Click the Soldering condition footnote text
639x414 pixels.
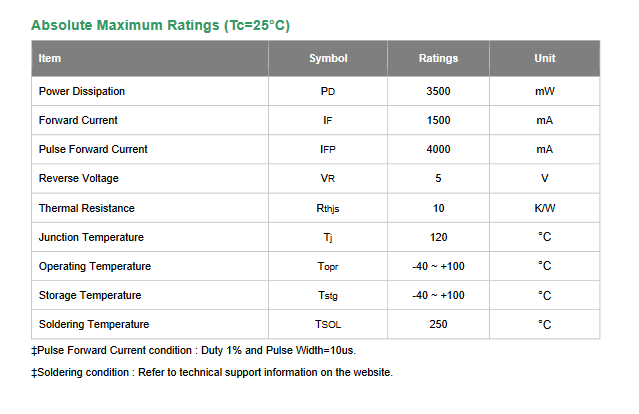click(212, 372)
